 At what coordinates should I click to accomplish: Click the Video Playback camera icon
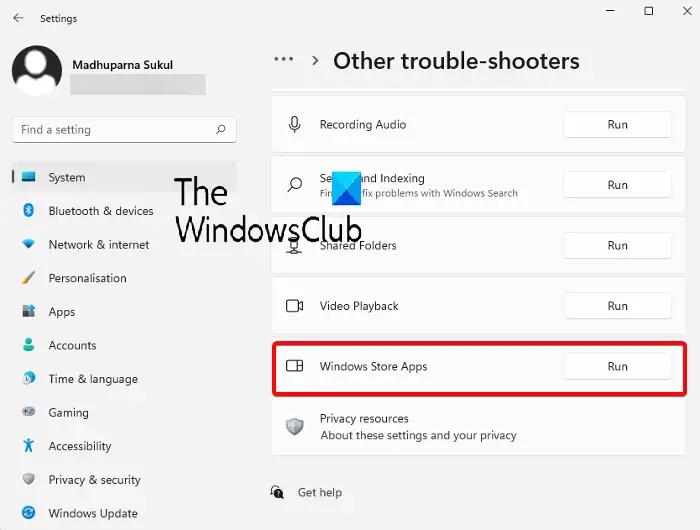(x=295, y=306)
